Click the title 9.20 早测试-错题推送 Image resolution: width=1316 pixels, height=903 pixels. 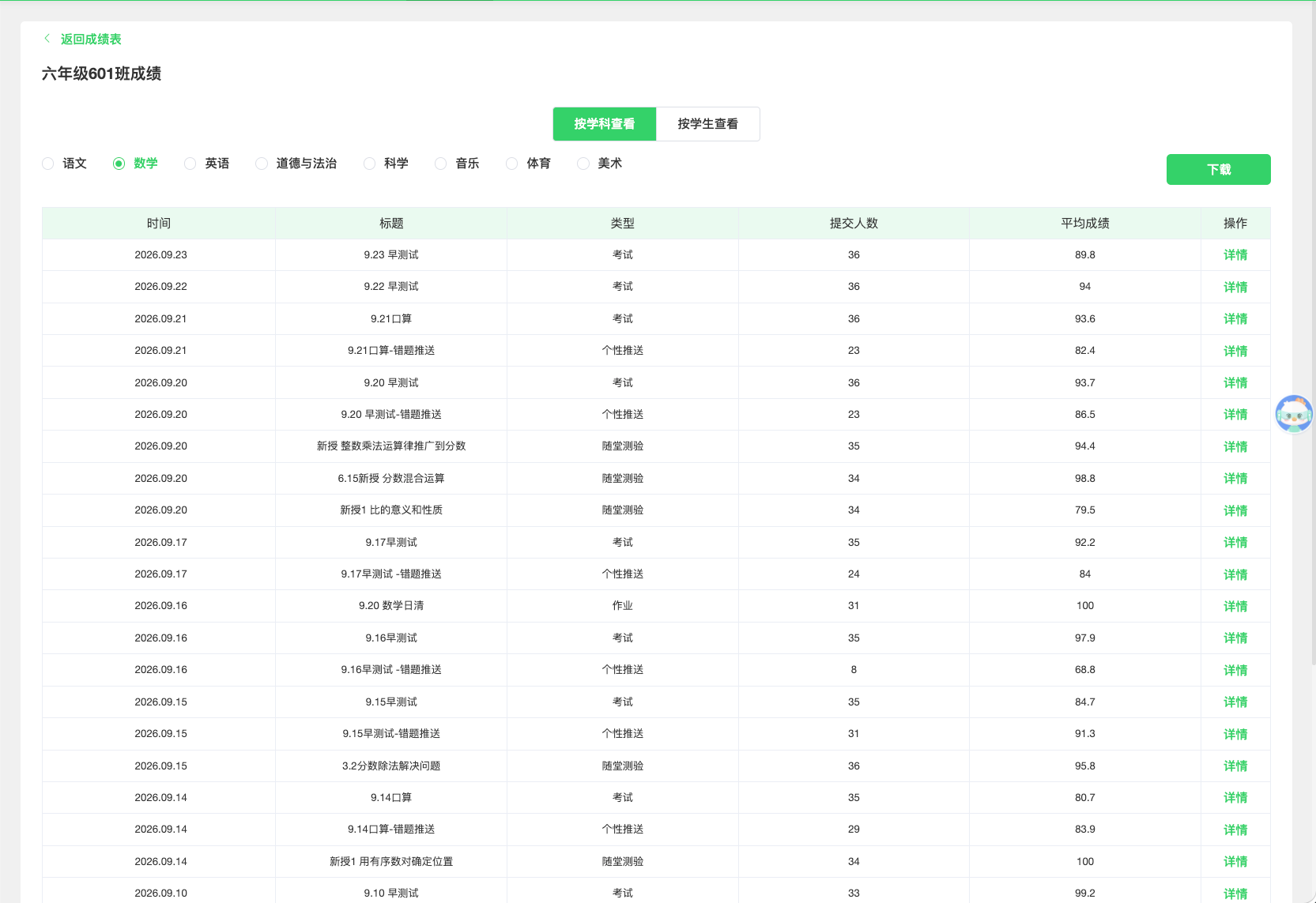[391, 414]
